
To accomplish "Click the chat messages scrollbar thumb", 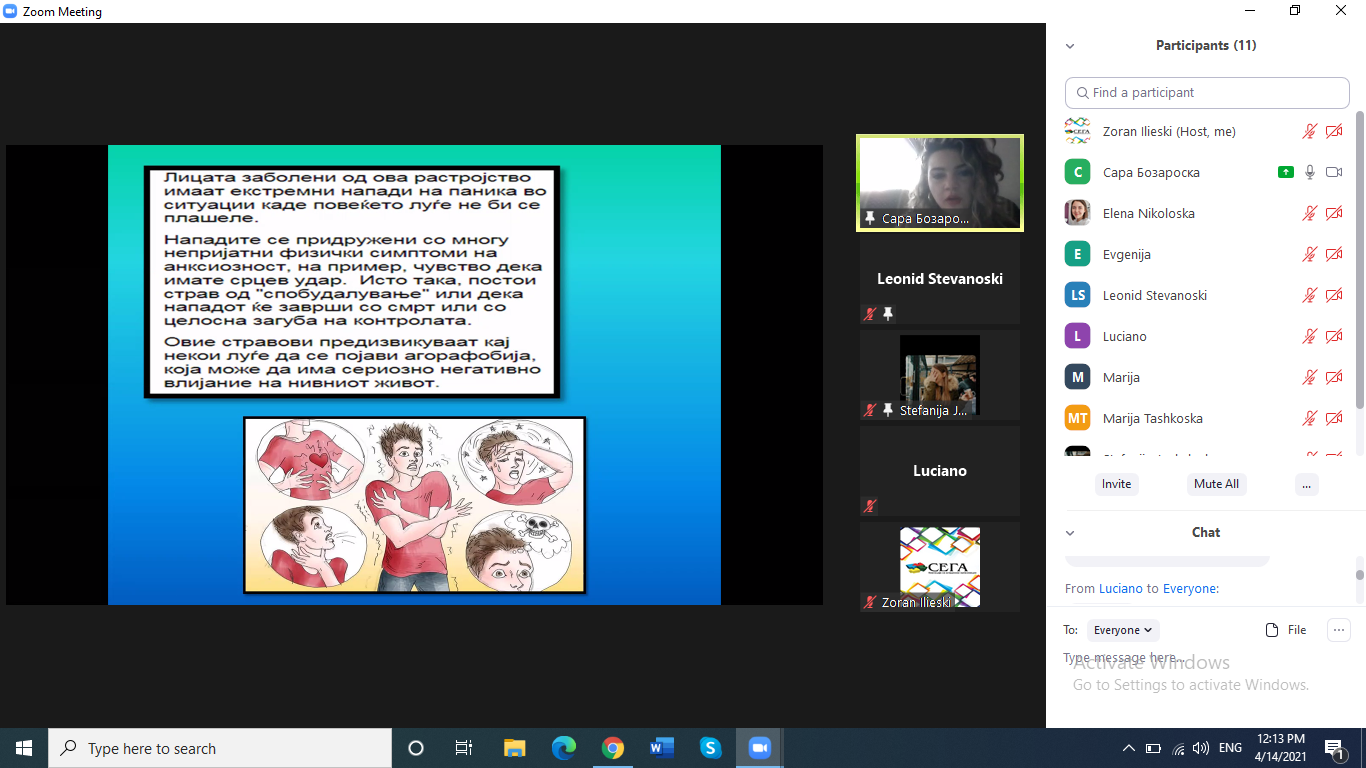I will tap(1360, 575).
